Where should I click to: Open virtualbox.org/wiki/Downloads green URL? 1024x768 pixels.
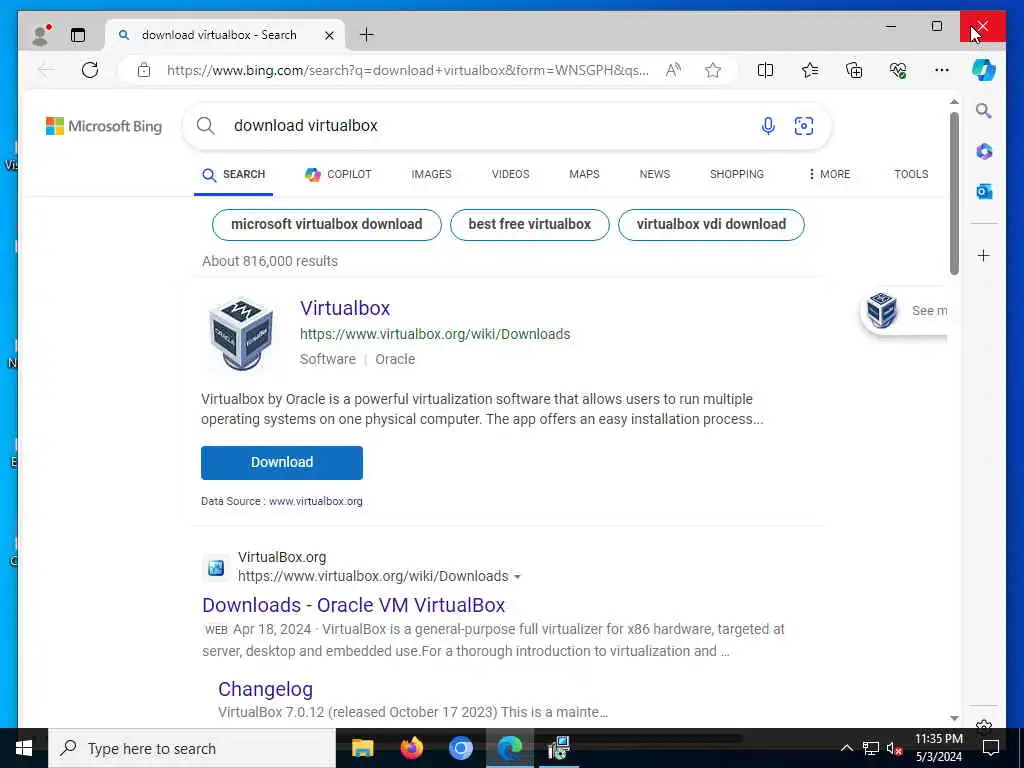(x=435, y=334)
